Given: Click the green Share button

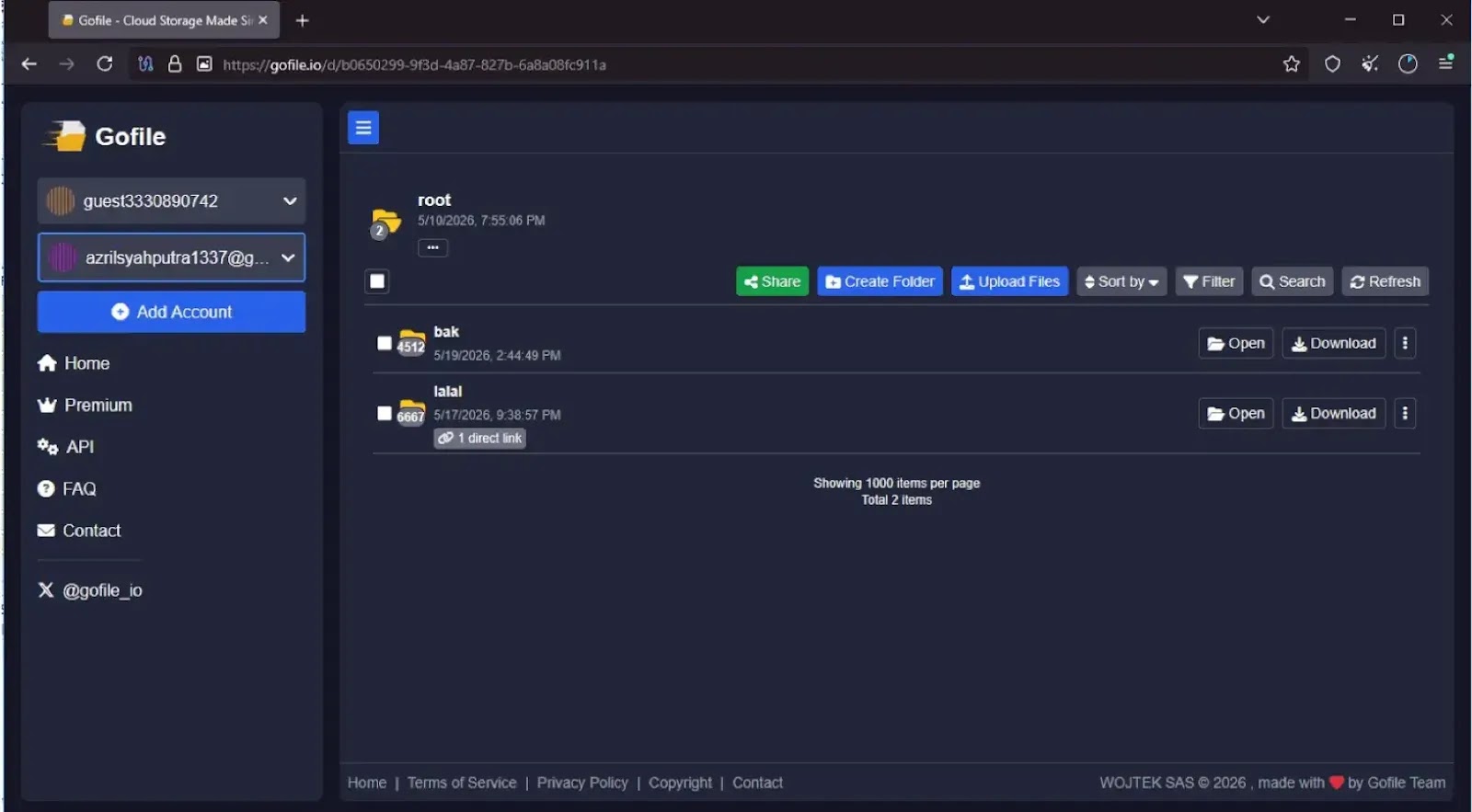Looking at the screenshot, I should [772, 281].
